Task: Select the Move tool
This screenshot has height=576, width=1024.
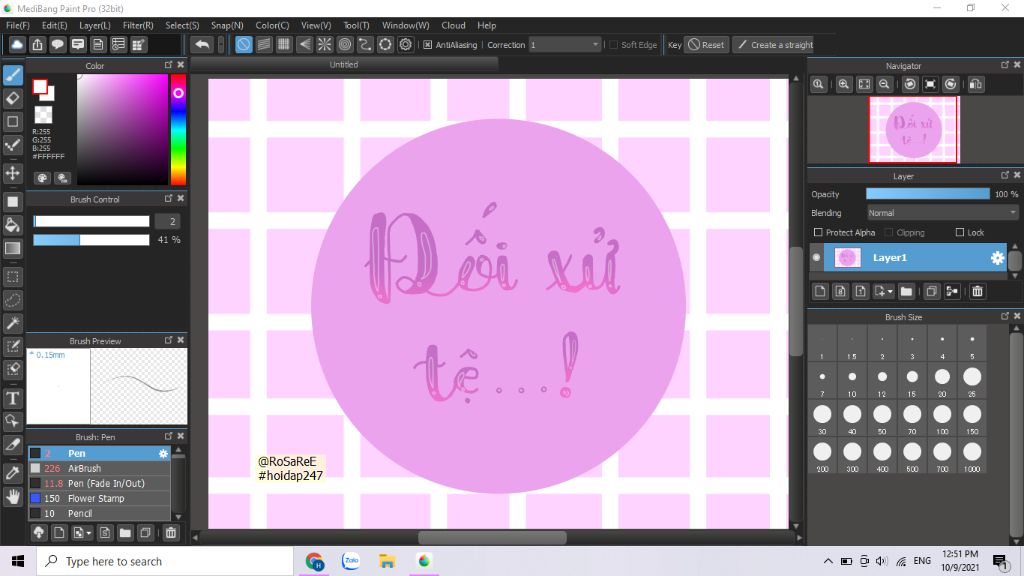Action: pos(12,173)
